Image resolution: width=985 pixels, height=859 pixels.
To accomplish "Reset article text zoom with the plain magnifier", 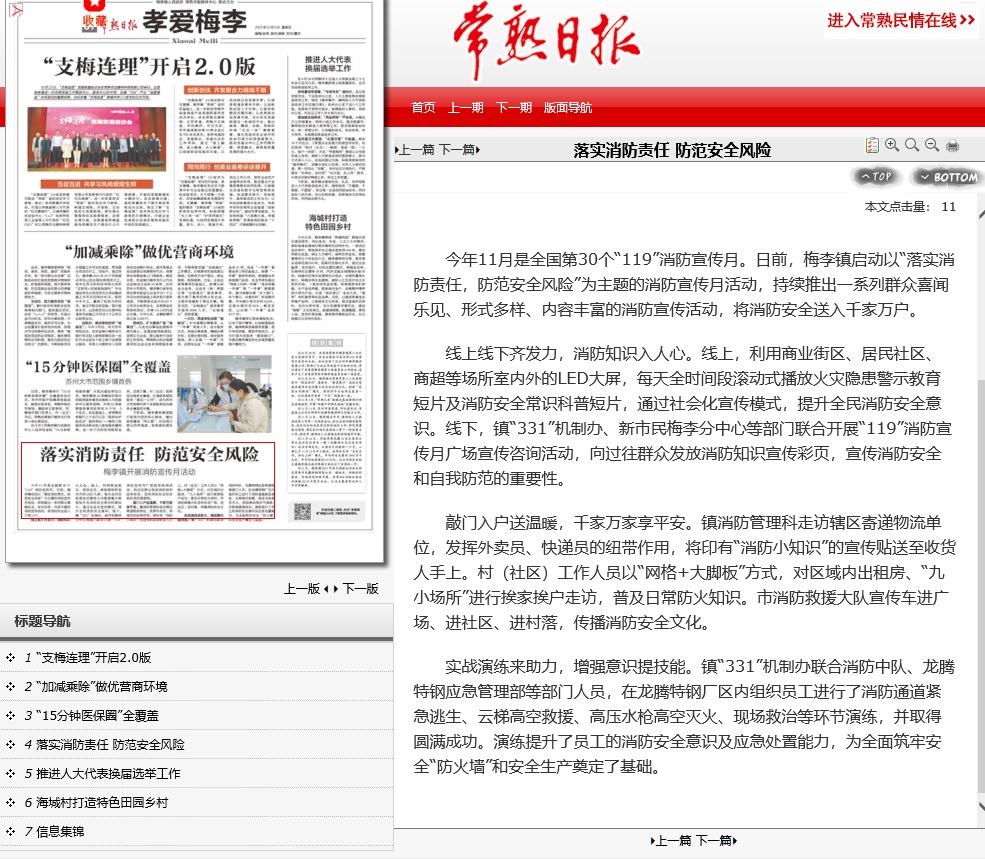I will tap(912, 145).
